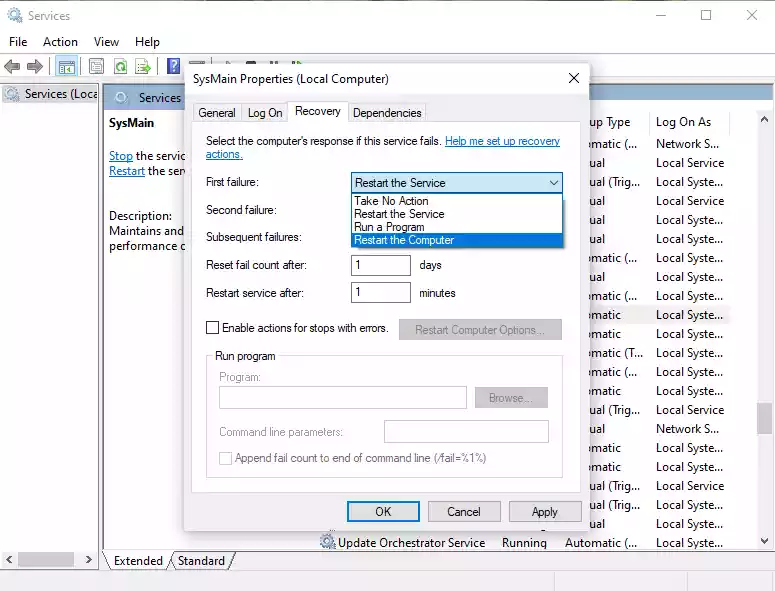
Task: Click Cancel in SysMain Properties
Action: pyautogui.click(x=464, y=511)
